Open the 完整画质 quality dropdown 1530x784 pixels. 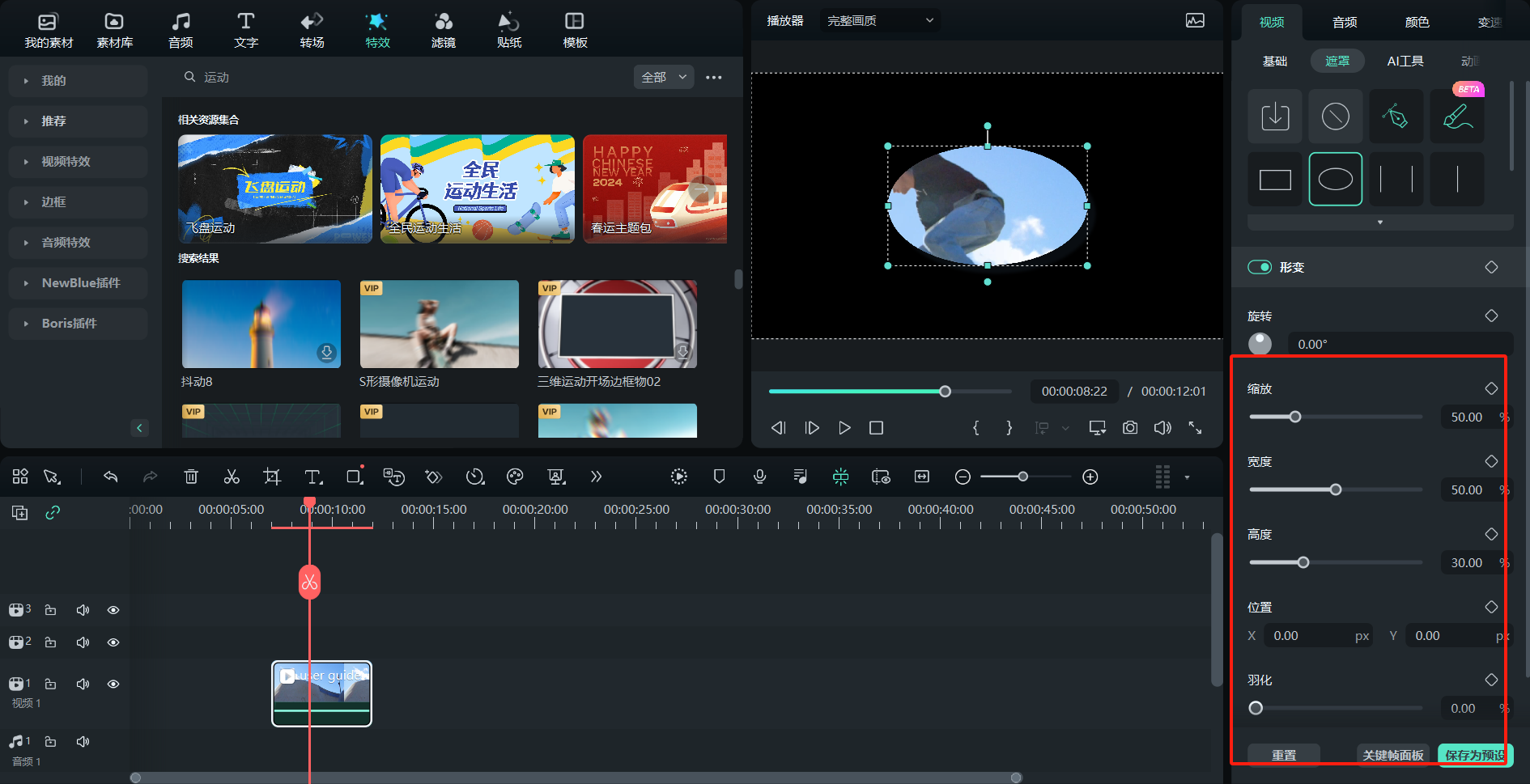879,20
